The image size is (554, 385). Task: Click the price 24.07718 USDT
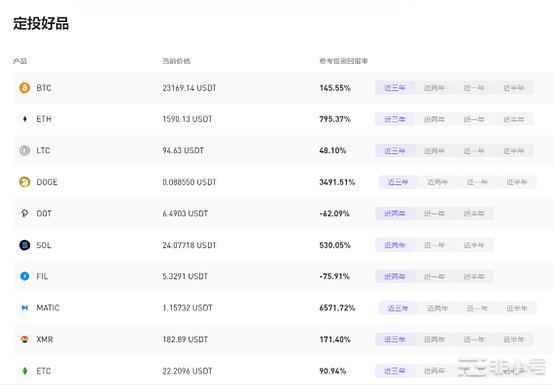[x=189, y=245]
